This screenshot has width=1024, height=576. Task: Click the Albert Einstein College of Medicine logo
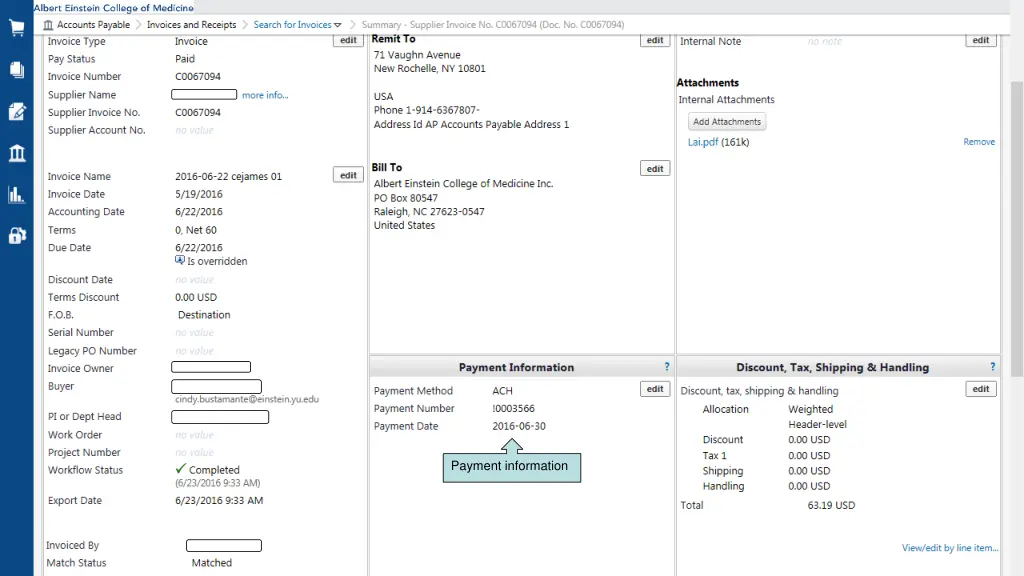114,8
